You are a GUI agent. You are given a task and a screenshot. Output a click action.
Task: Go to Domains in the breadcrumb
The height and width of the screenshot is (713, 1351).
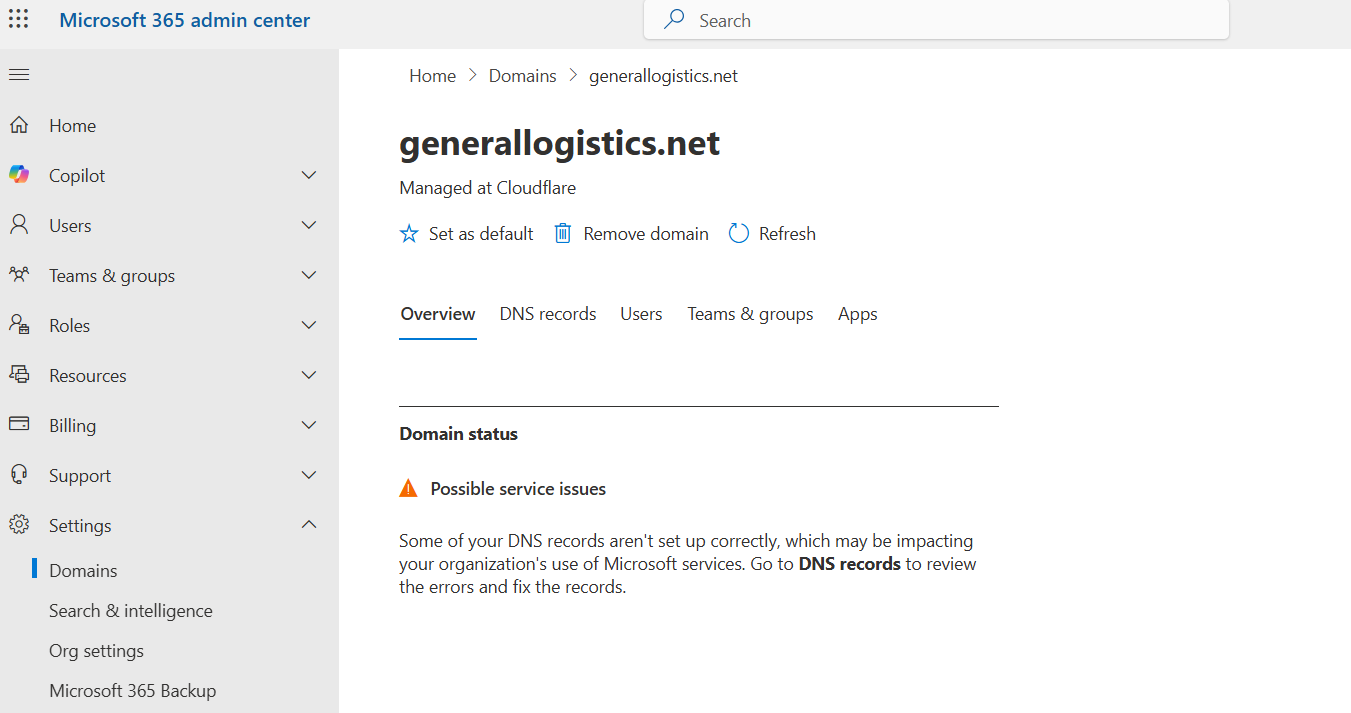point(522,76)
